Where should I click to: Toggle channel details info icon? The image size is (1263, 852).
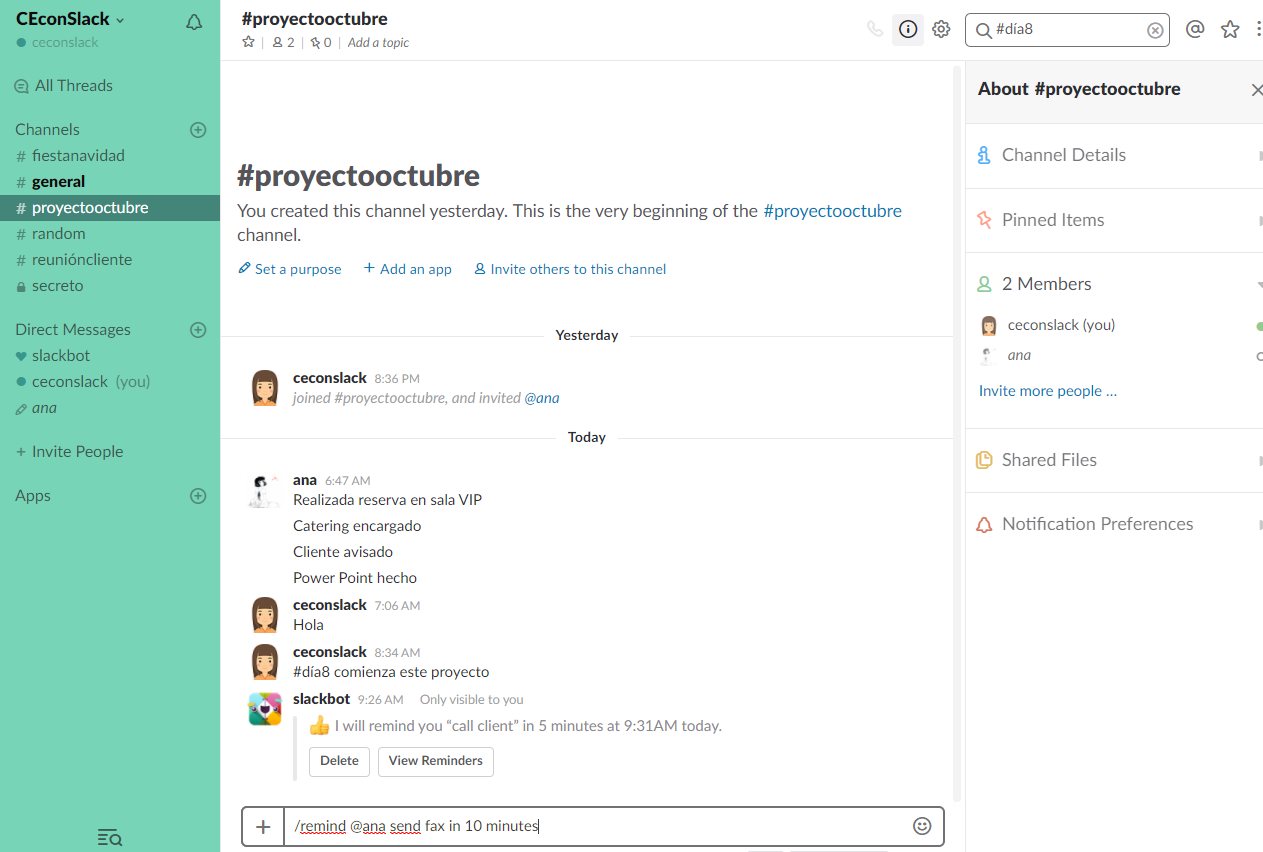[908, 29]
